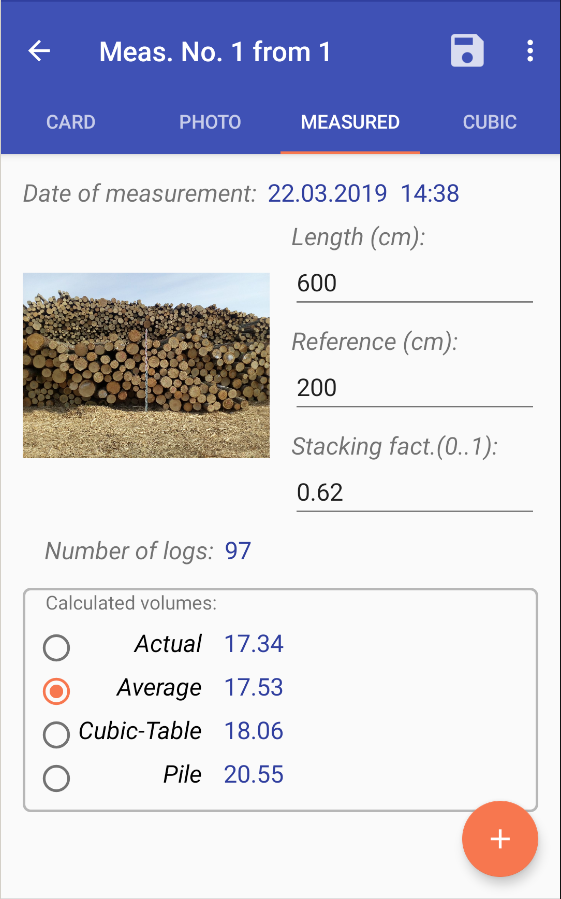561x899 pixels.
Task: Edit the Stacking factor field
Action: pyautogui.click(x=414, y=493)
